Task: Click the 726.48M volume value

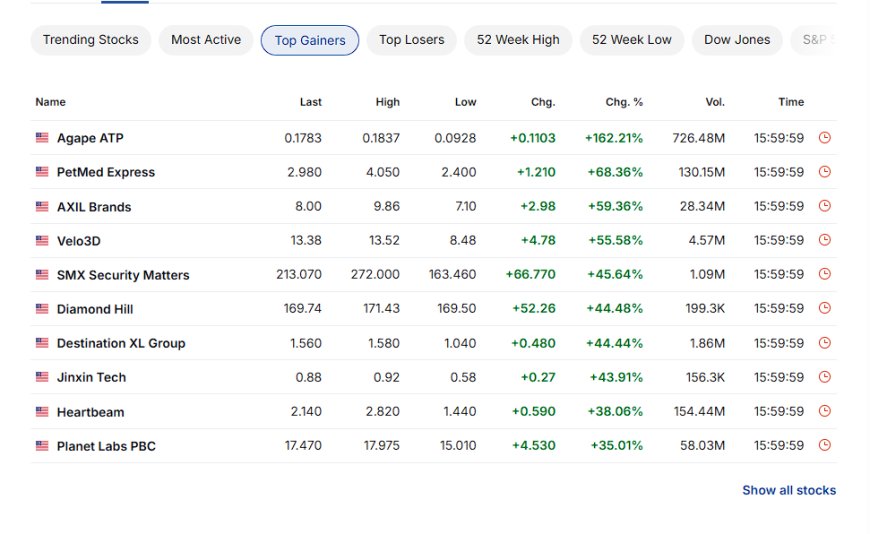Action: click(699, 138)
